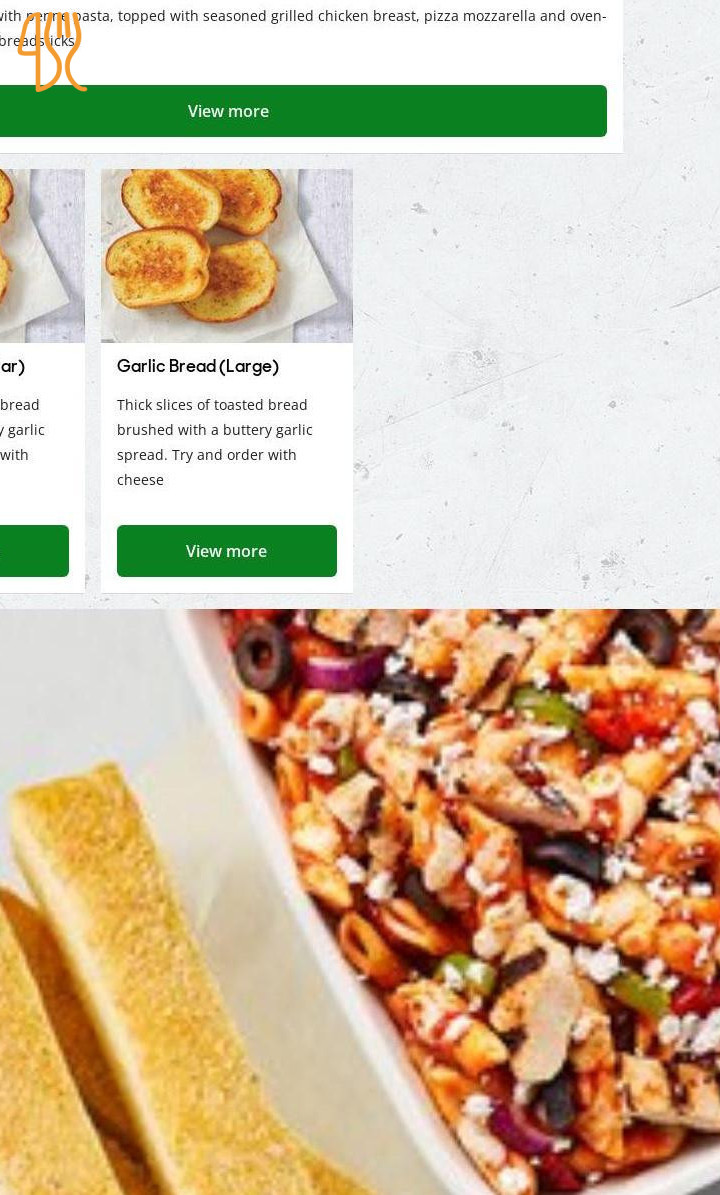
Task: Click the orange fork and knife icon
Action: coord(52,52)
